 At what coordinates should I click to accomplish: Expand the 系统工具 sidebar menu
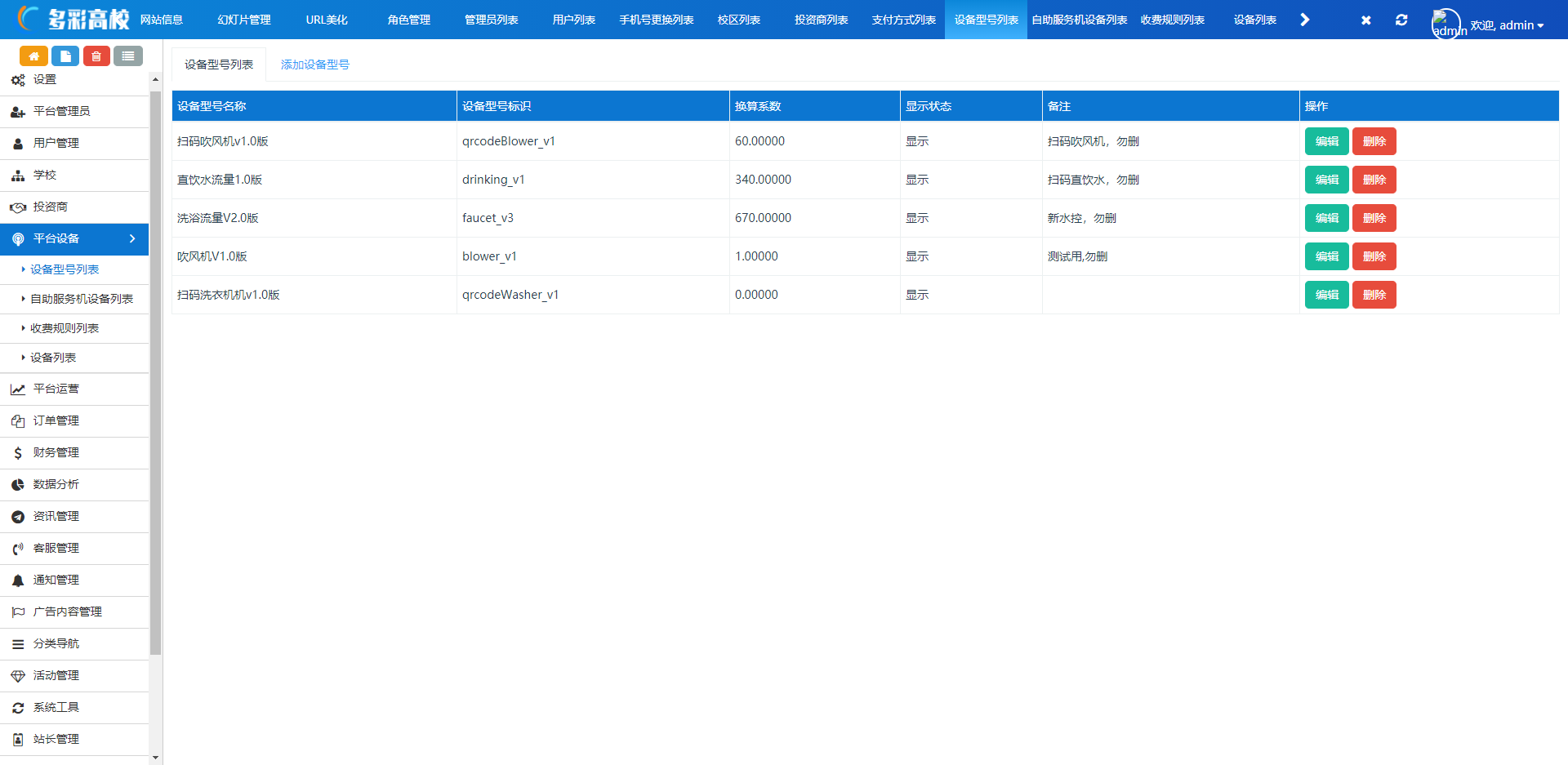(x=74, y=708)
